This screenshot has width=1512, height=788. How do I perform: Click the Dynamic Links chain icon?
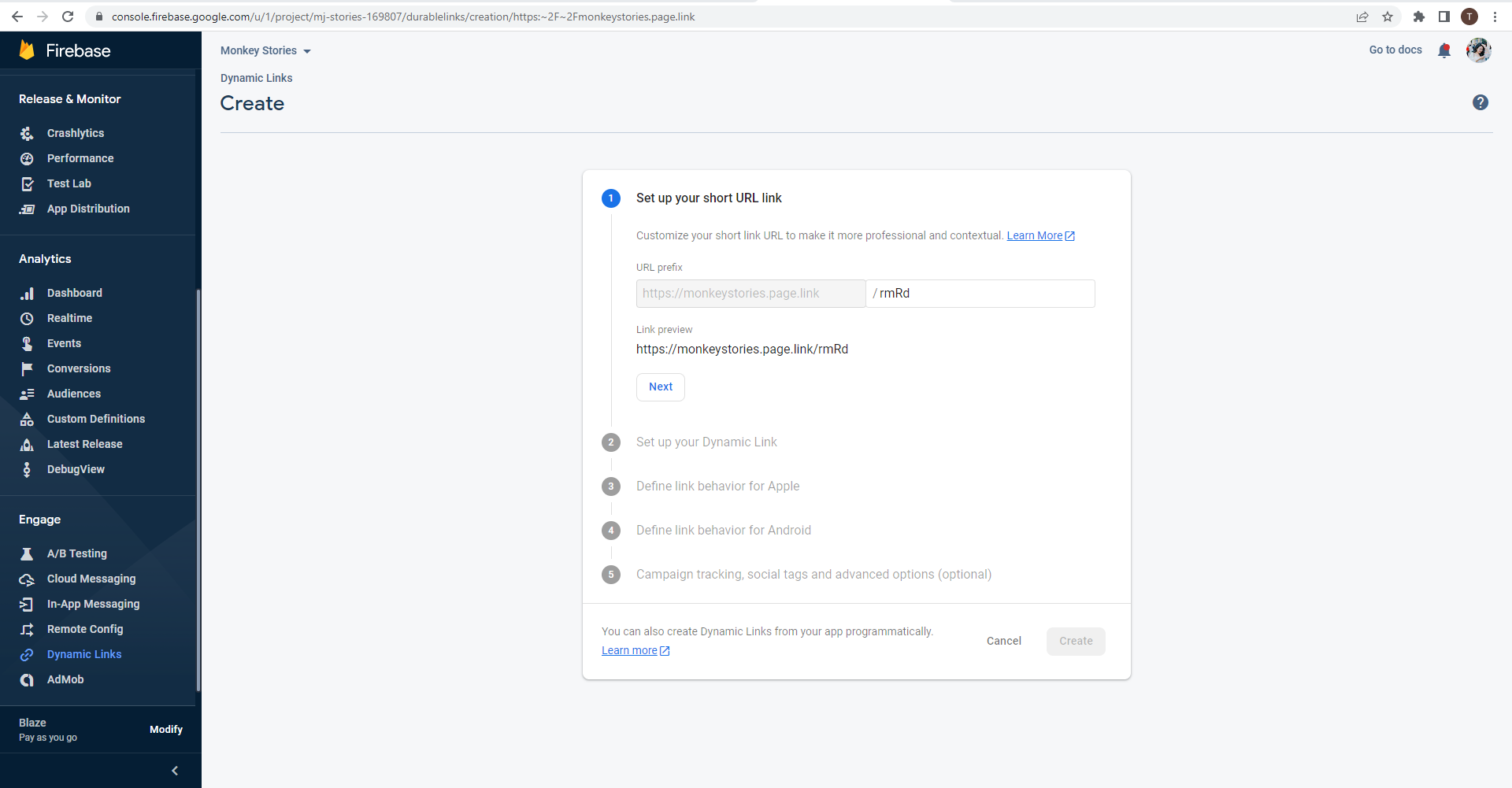point(27,654)
